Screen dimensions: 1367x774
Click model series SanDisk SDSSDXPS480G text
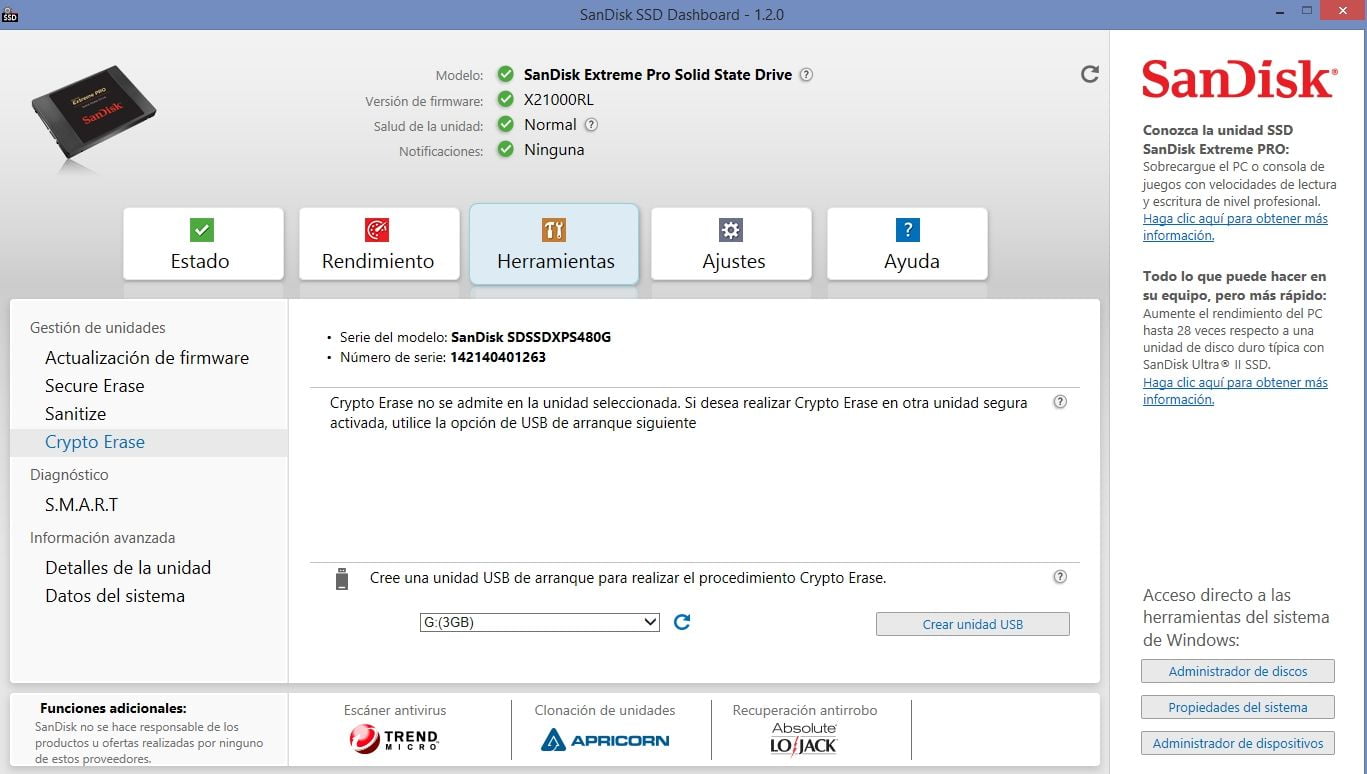tap(531, 337)
